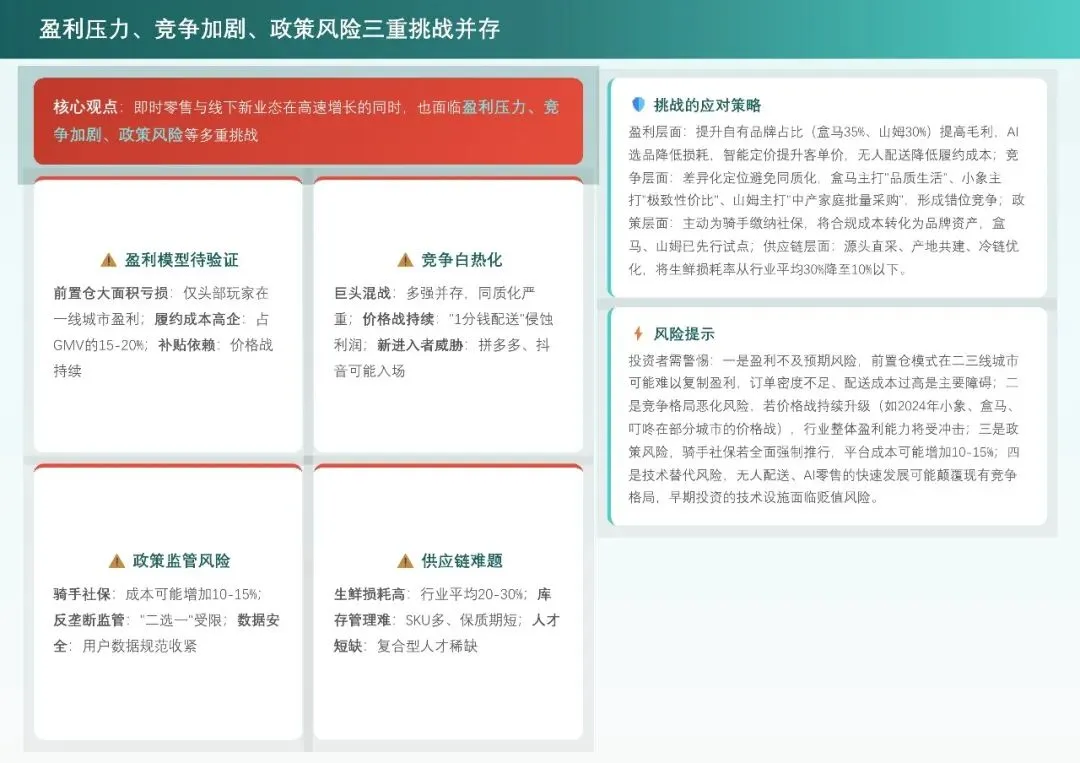Click the warning icon beside 盈利模型待验证
Viewport: 1080px width, 763px height.
pos(109,260)
